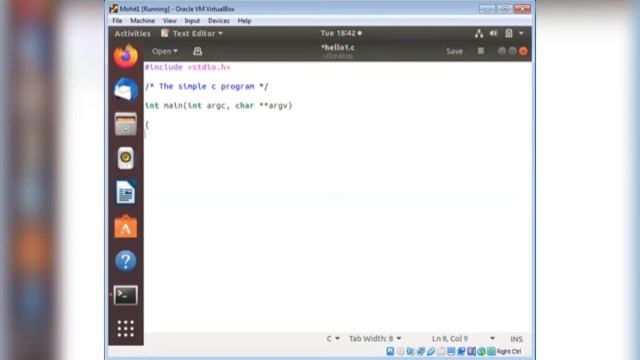Show all applications grid
This screenshot has height=360, width=640.
(126, 329)
